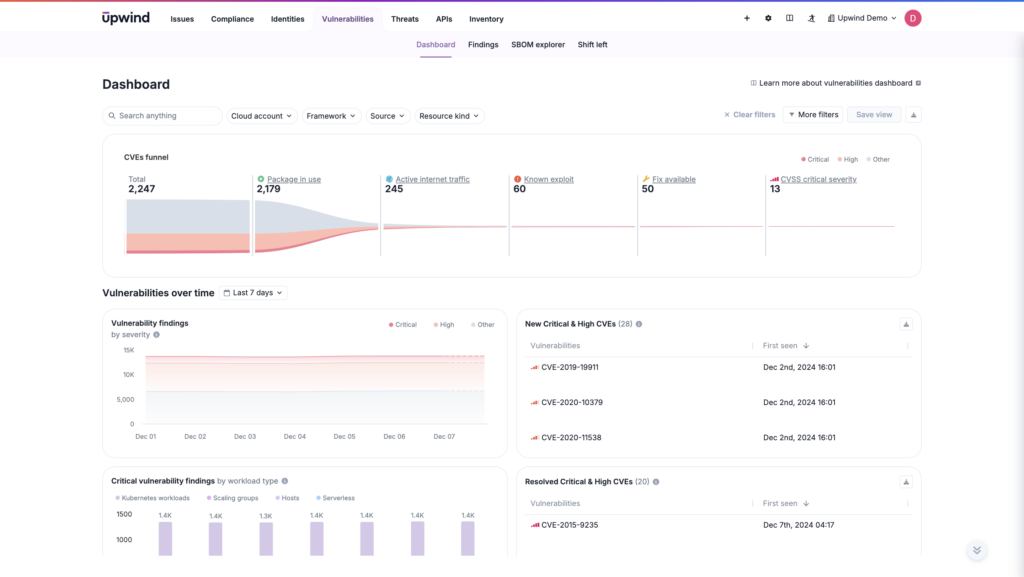The width and height of the screenshot is (1024, 577).
Task: Expand the Last 7 days time range selector
Action: click(253, 292)
